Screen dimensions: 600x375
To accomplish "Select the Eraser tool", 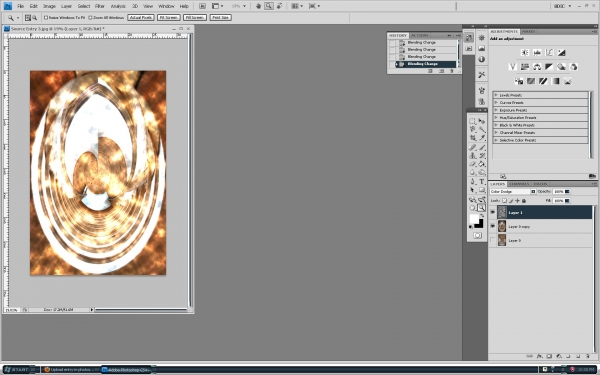I will [473, 164].
